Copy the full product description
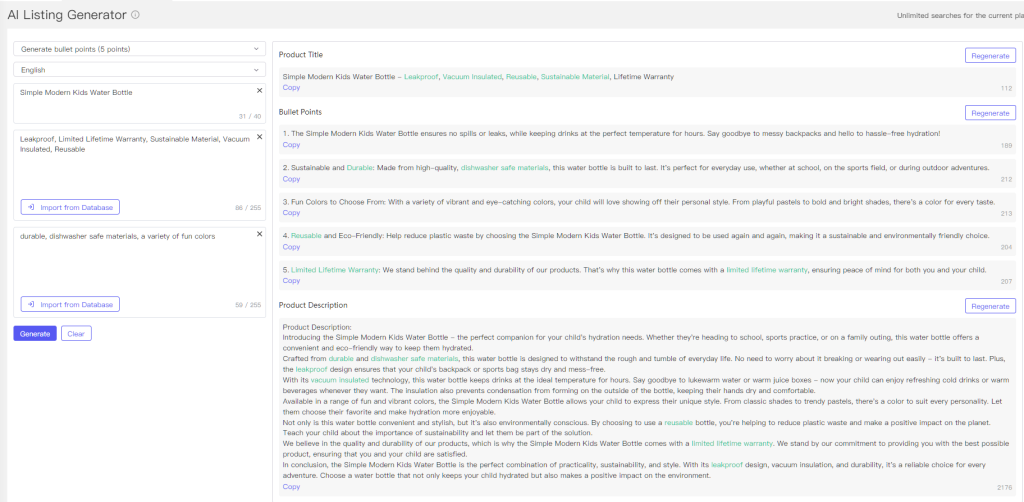 pyautogui.click(x=291, y=486)
